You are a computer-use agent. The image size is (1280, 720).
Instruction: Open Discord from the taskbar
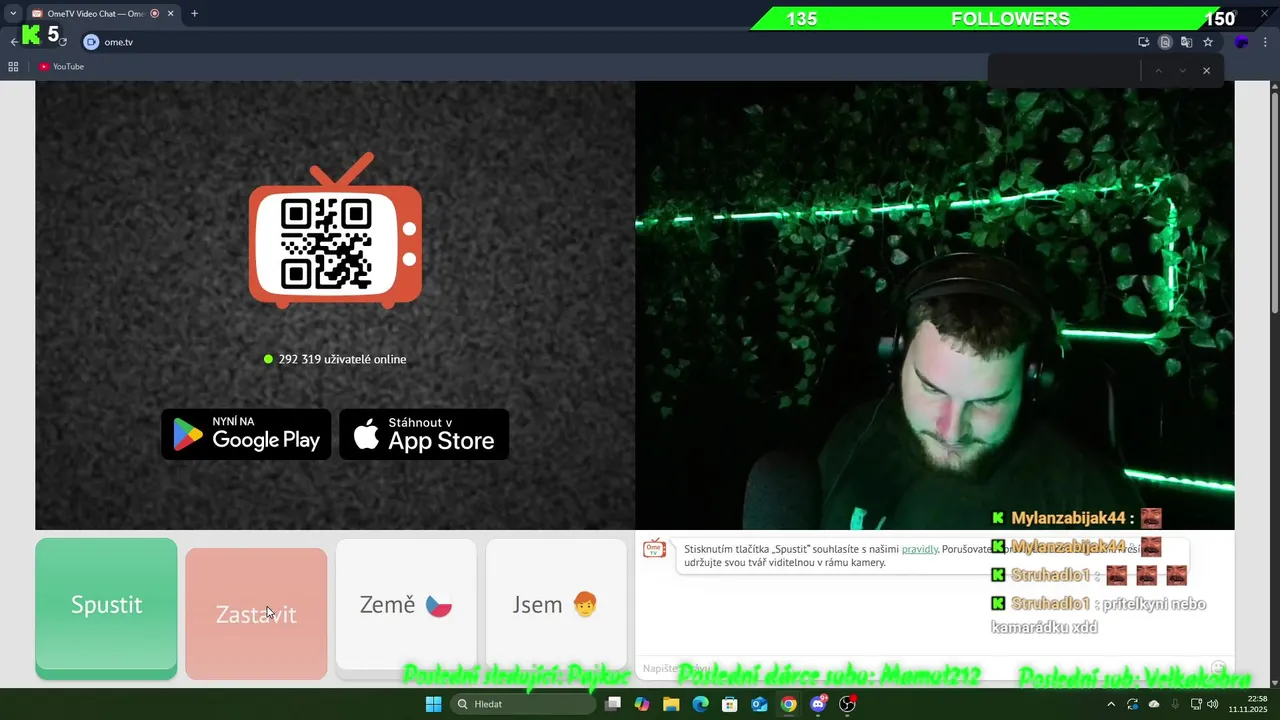pyautogui.click(x=818, y=704)
